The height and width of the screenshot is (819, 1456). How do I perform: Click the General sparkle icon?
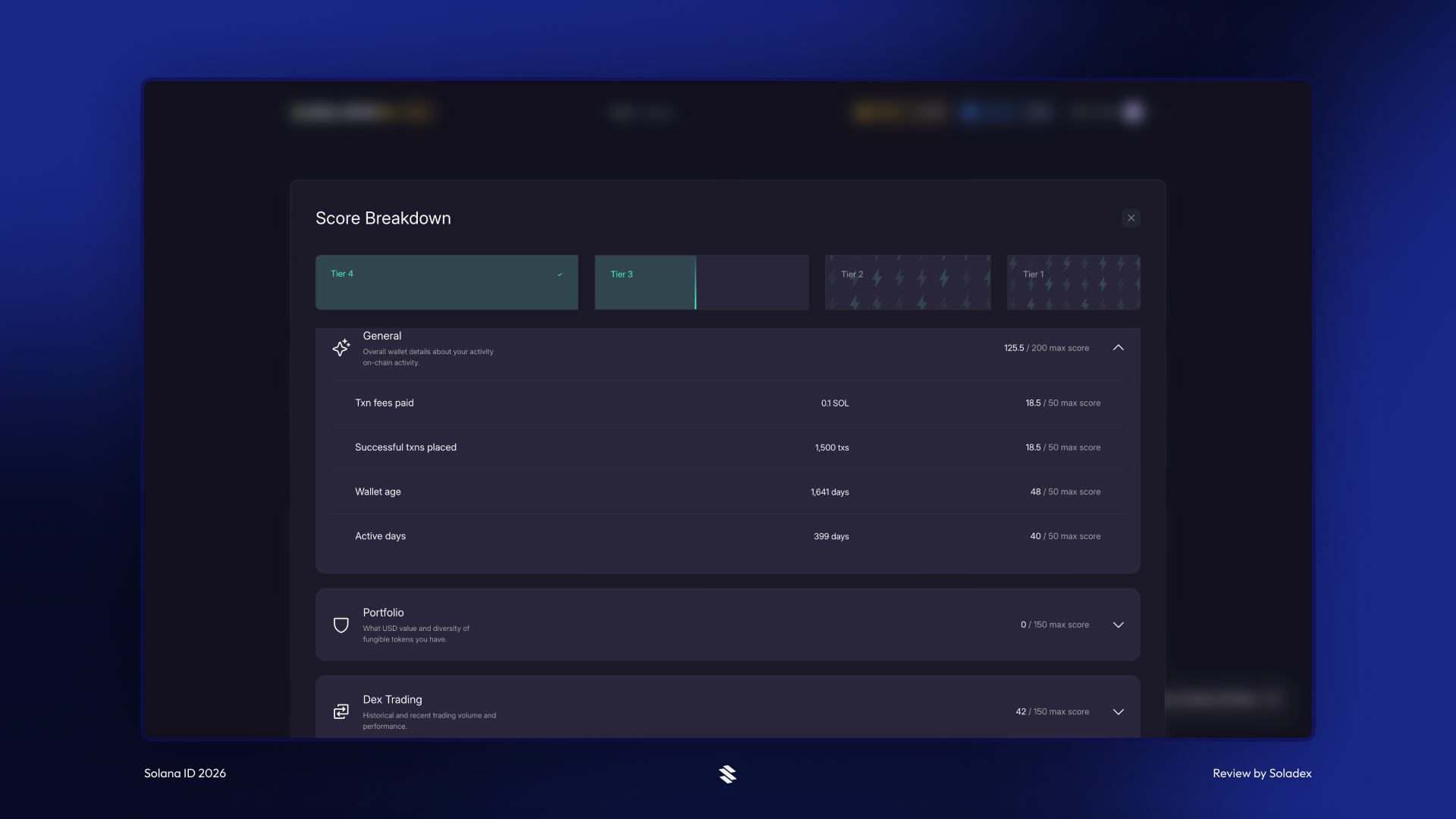(x=341, y=347)
